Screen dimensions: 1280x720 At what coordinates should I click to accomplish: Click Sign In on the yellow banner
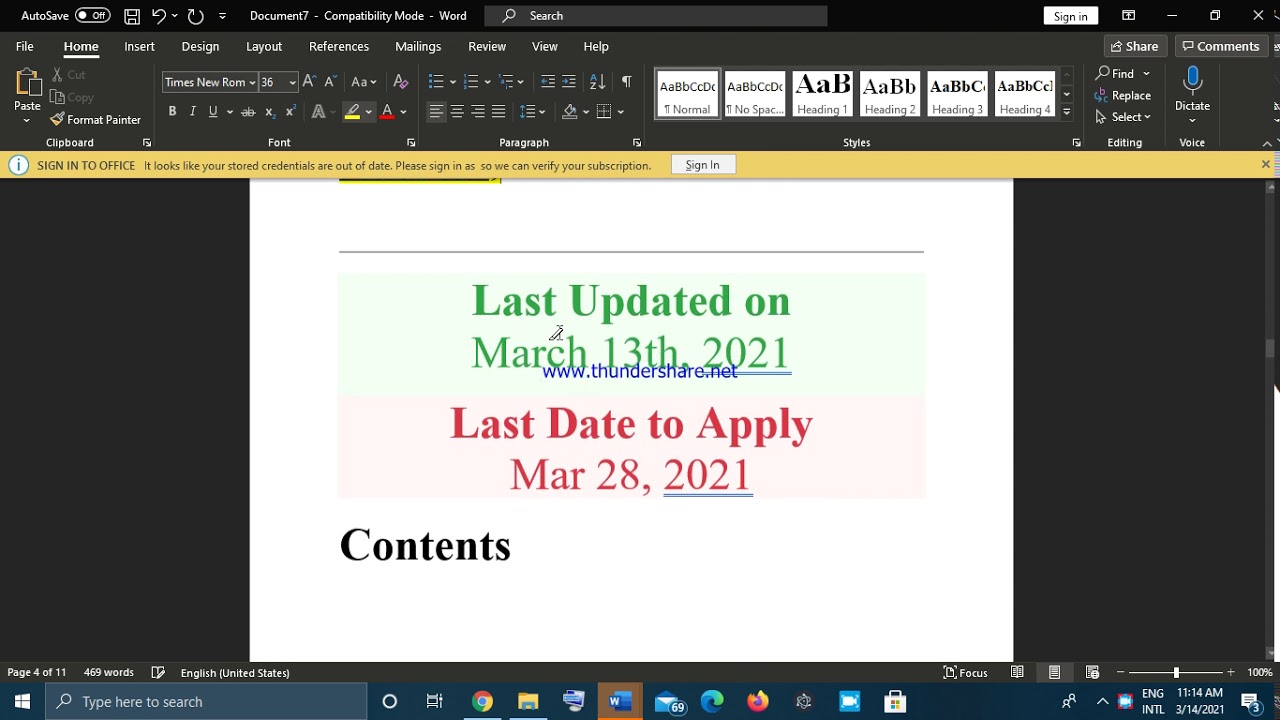[x=702, y=165]
